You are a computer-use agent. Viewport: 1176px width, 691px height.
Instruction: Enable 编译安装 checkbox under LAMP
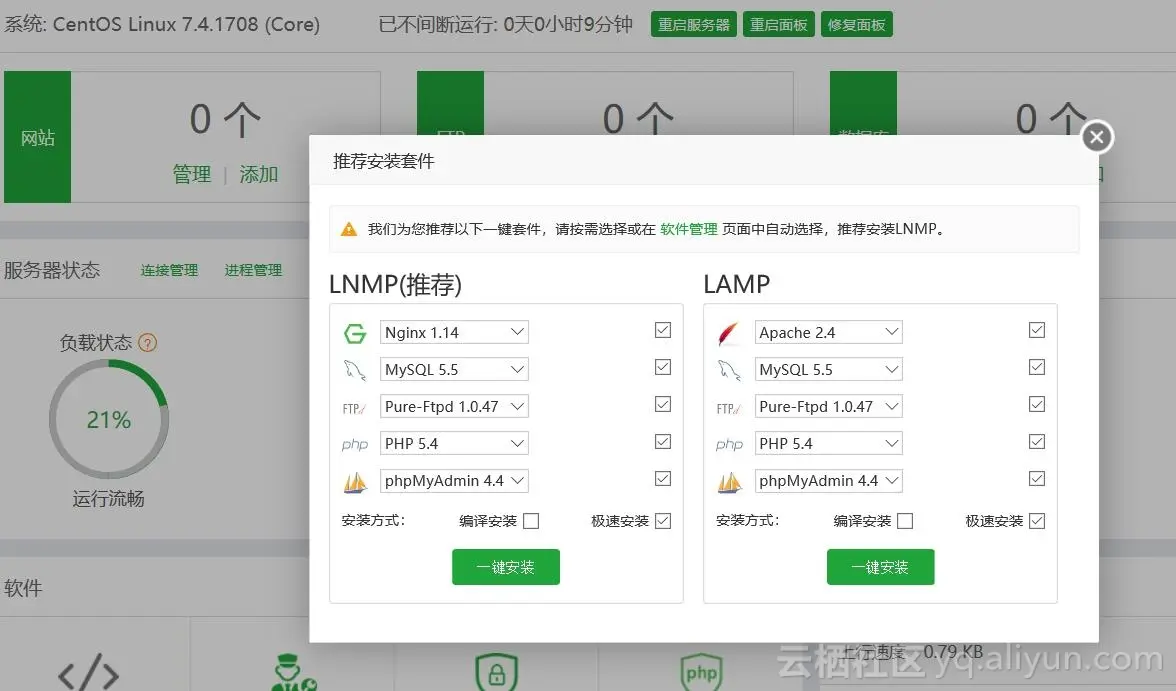(x=905, y=521)
